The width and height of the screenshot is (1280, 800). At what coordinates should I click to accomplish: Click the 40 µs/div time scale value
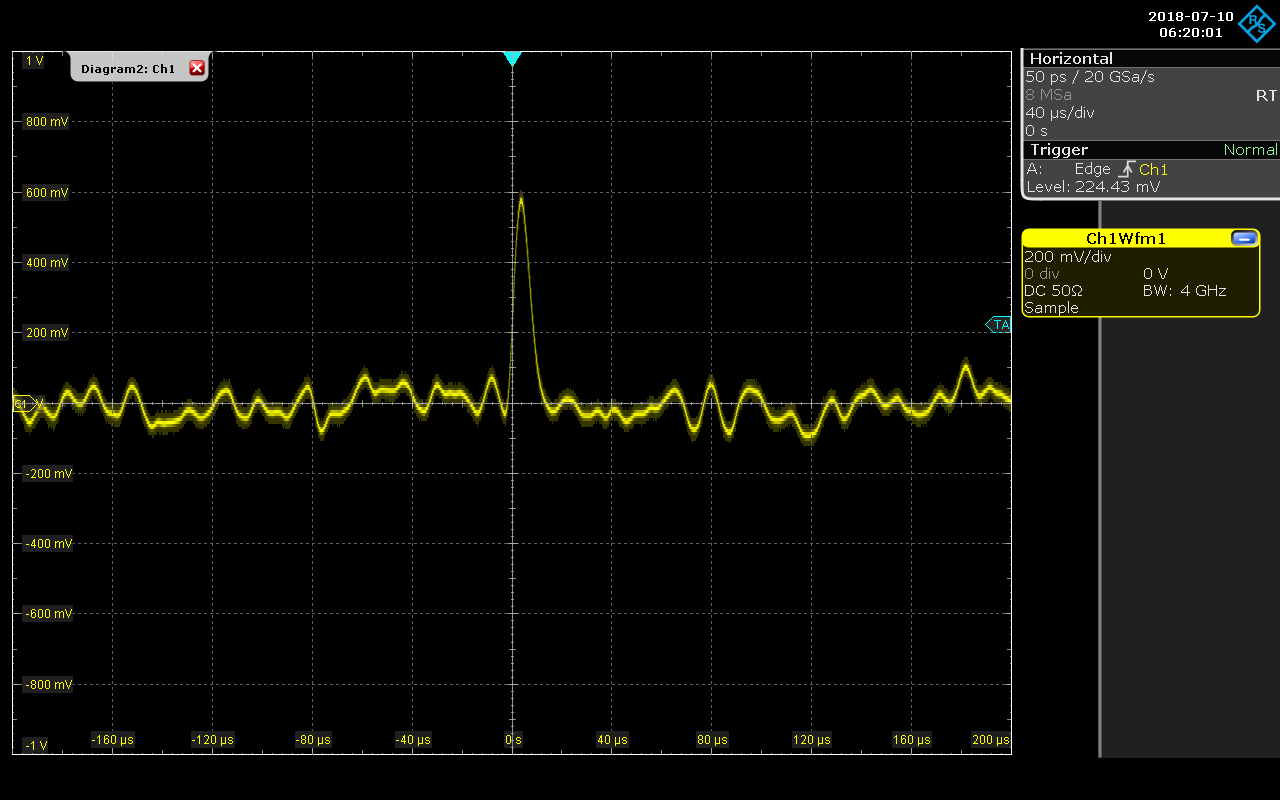click(1060, 113)
